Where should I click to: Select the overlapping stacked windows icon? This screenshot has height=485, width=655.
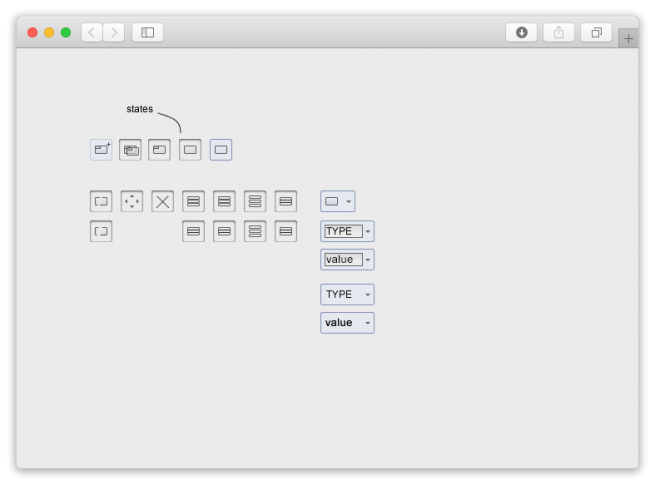(x=131, y=150)
